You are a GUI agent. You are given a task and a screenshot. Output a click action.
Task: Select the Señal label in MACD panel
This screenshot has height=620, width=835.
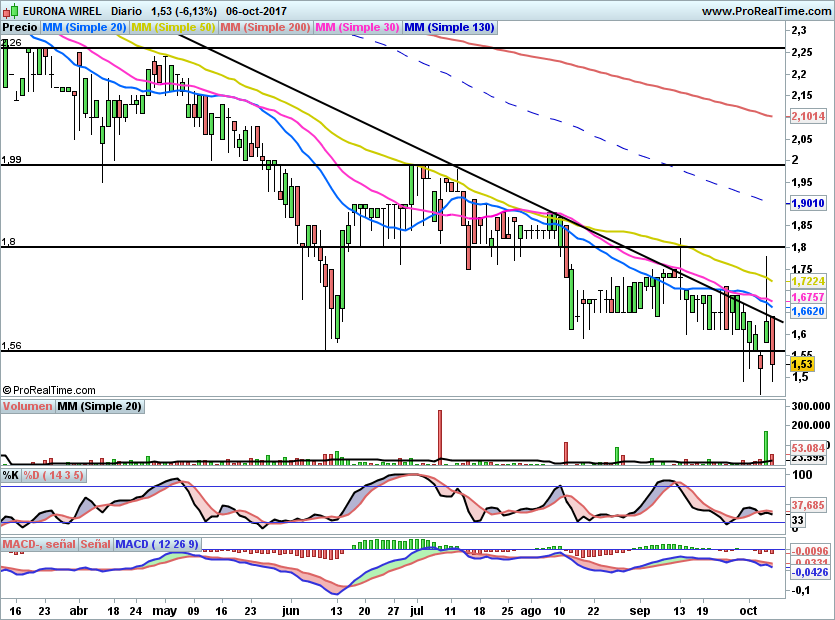pos(95,544)
